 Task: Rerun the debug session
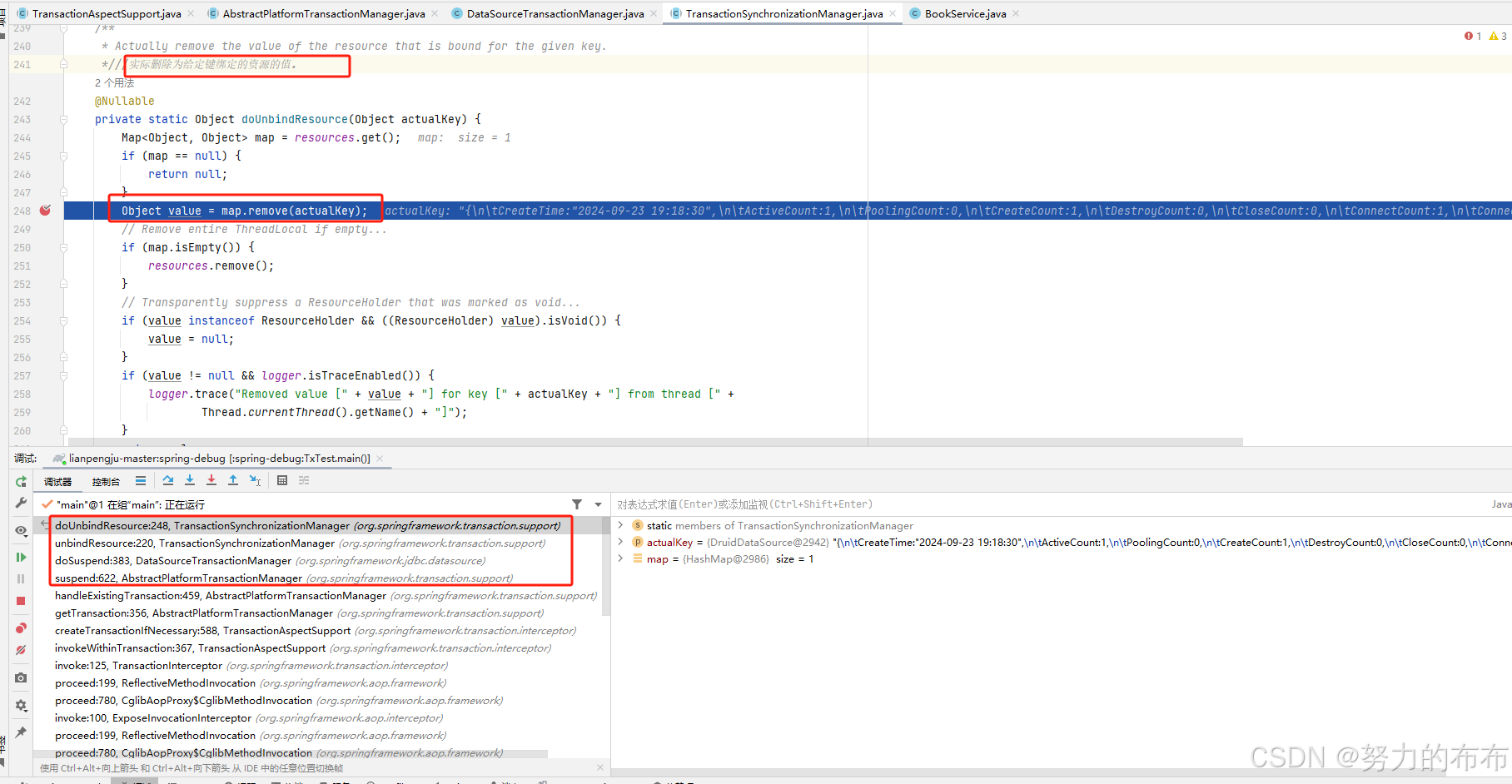pos(21,482)
